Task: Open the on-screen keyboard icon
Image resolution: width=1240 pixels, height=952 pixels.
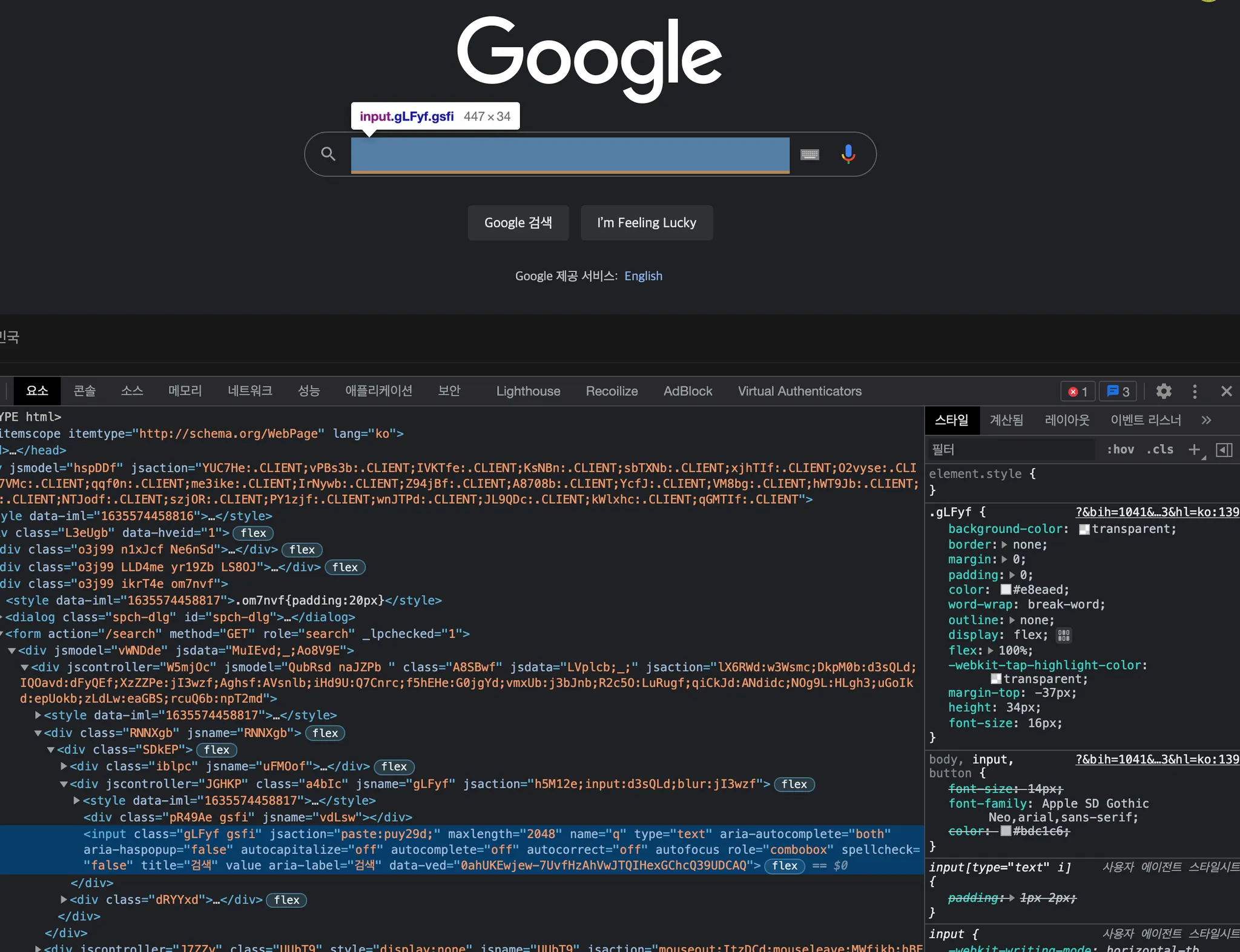Action: [x=810, y=154]
